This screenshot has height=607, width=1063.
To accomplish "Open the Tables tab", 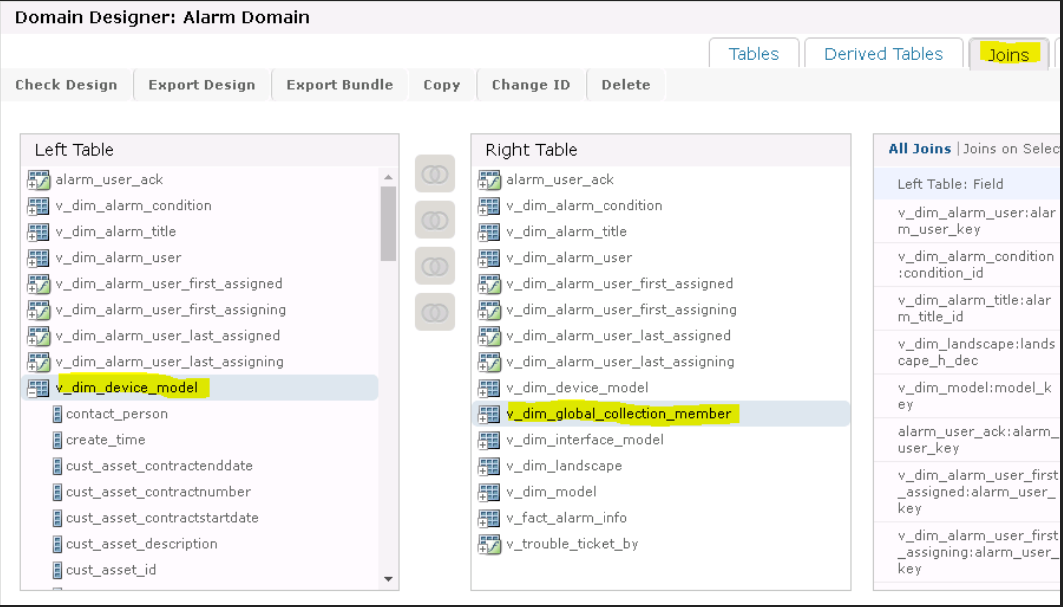I will click(x=753, y=54).
